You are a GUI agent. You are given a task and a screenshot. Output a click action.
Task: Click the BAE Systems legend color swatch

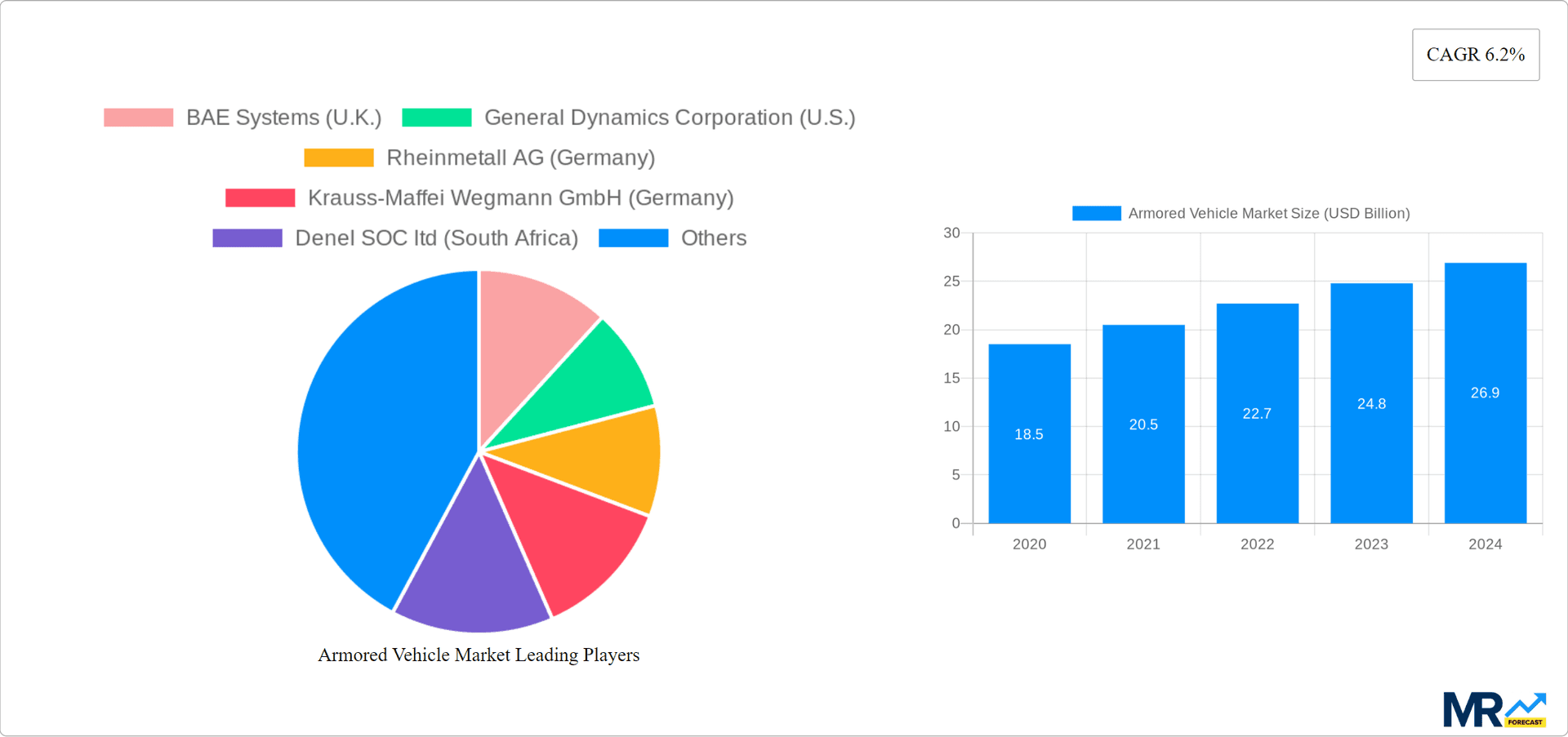point(137,118)
